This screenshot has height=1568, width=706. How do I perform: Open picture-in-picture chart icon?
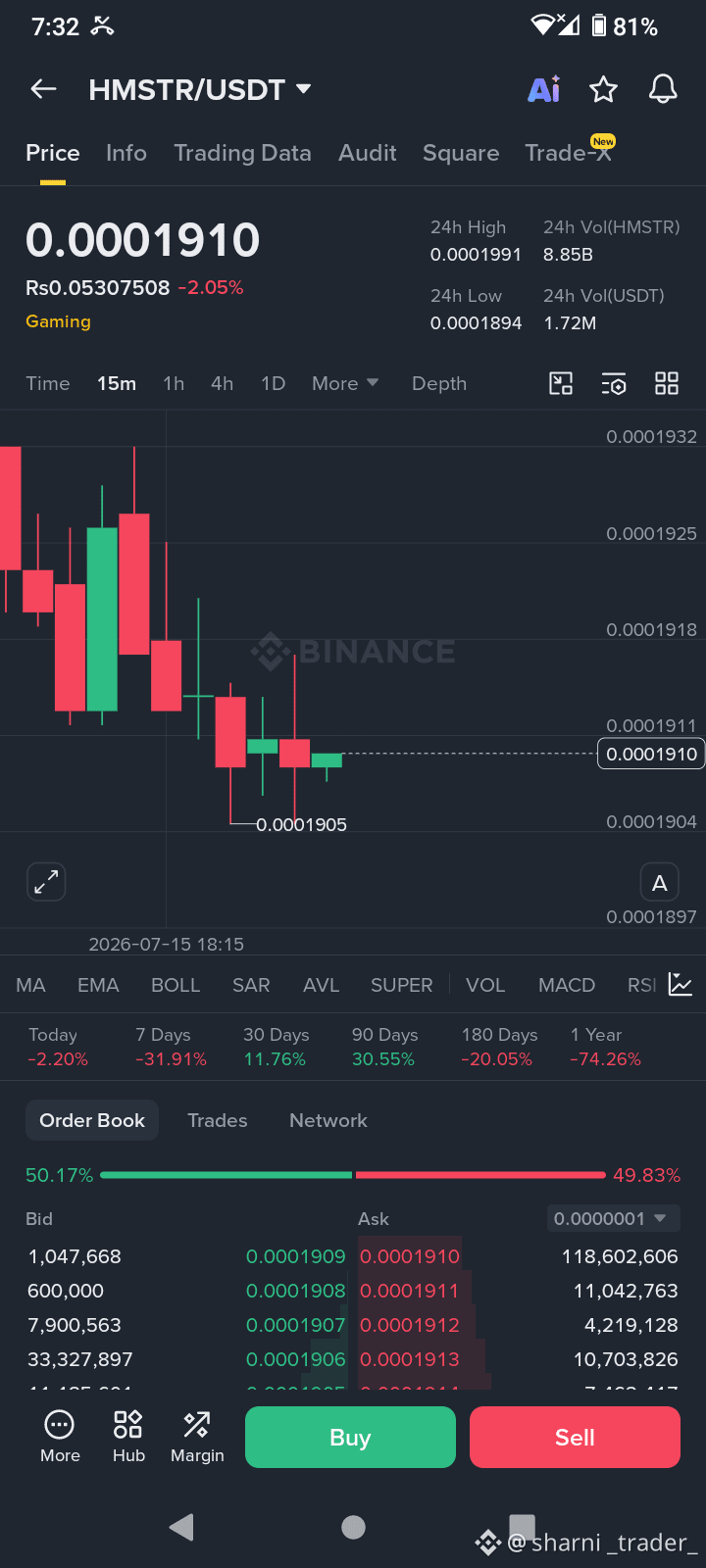click(561, 383)
